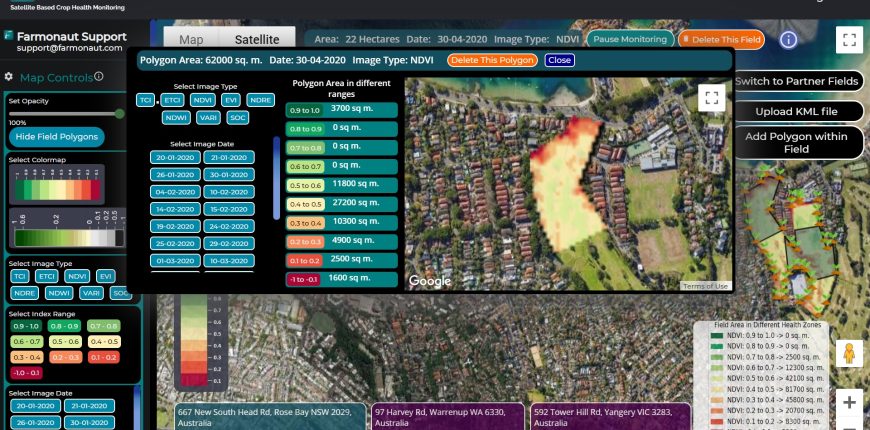Open Terms of Use link on popup map
This screenshot has width=870, height=430.
click(x=705, y=286)
